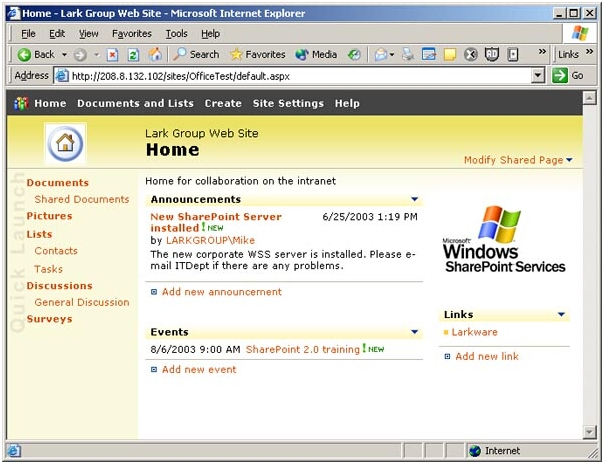Open the Announcements web part menu arrow

point(414,199)
